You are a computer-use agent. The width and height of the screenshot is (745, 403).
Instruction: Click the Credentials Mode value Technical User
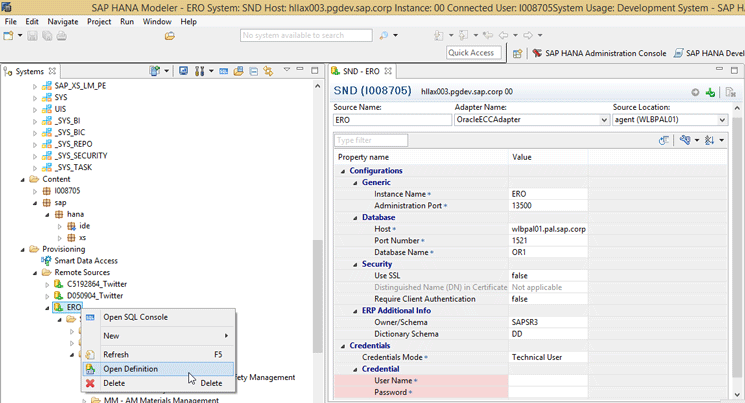(x=548, y=357)
